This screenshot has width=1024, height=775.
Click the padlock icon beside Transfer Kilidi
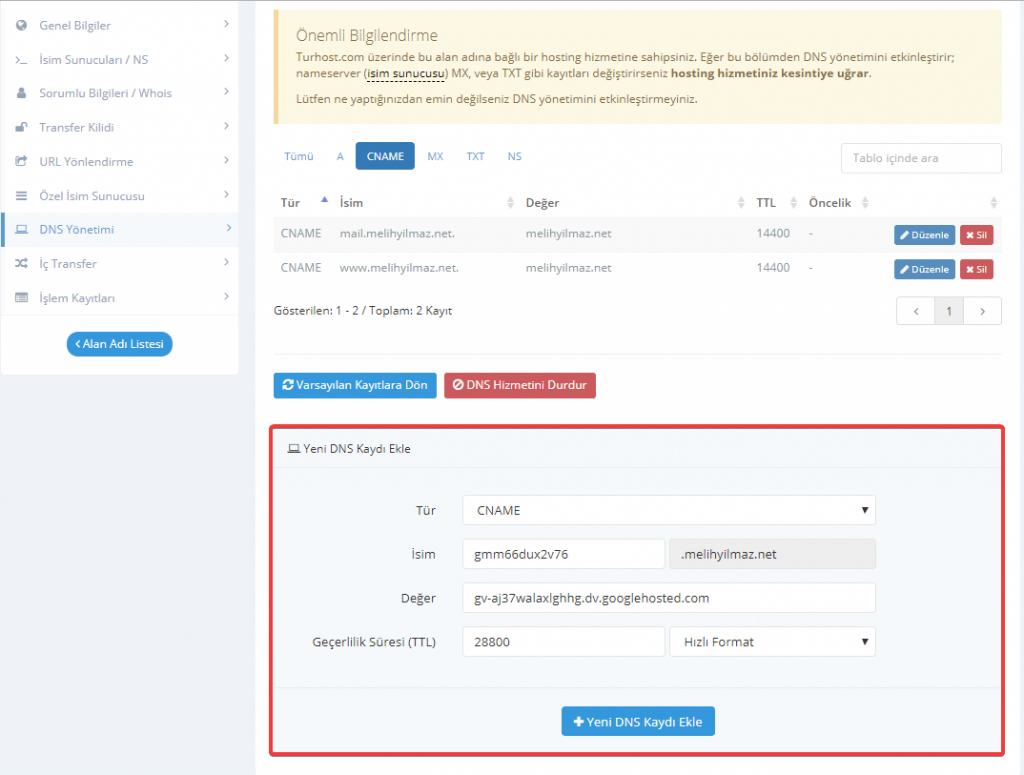(21, 127)
